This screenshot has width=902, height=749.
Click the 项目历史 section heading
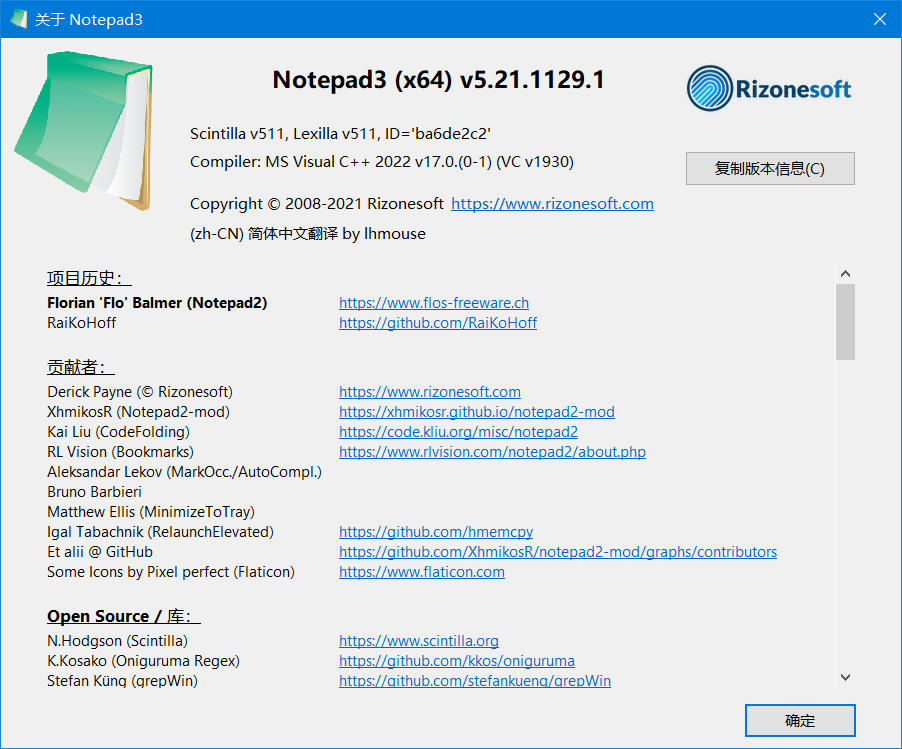[x=89, y=278]
